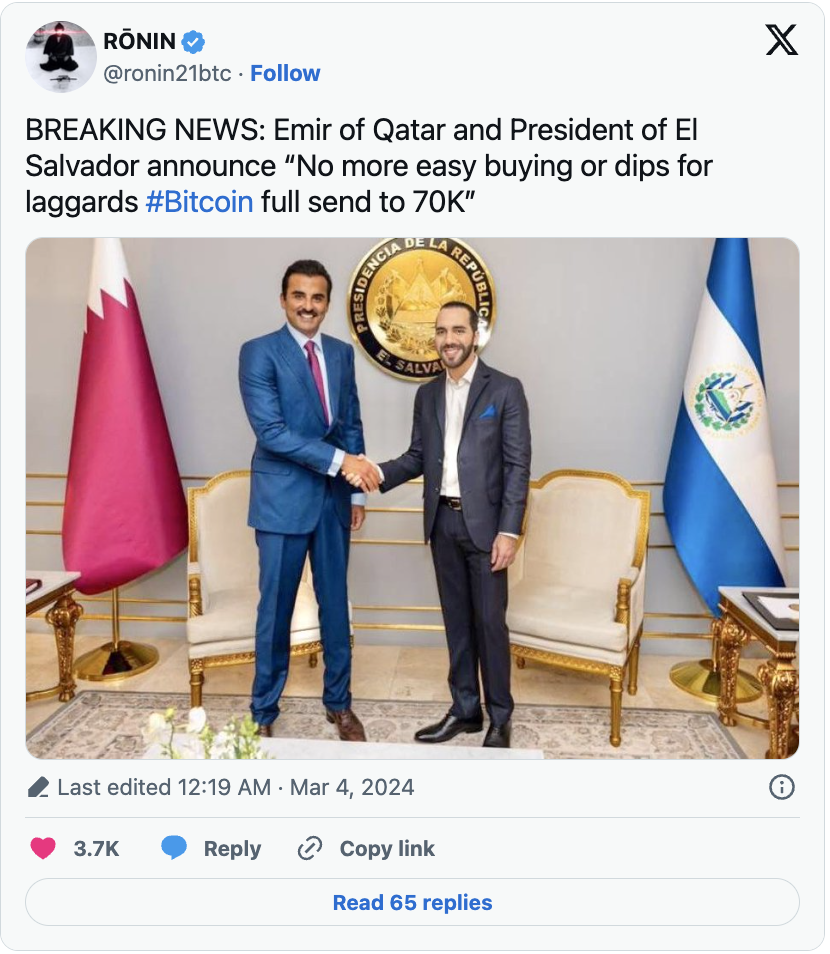The width and height of the screenshot is (830, 954).
Task: Click the pencil edit history icon
Action: [x=38, y=788]
